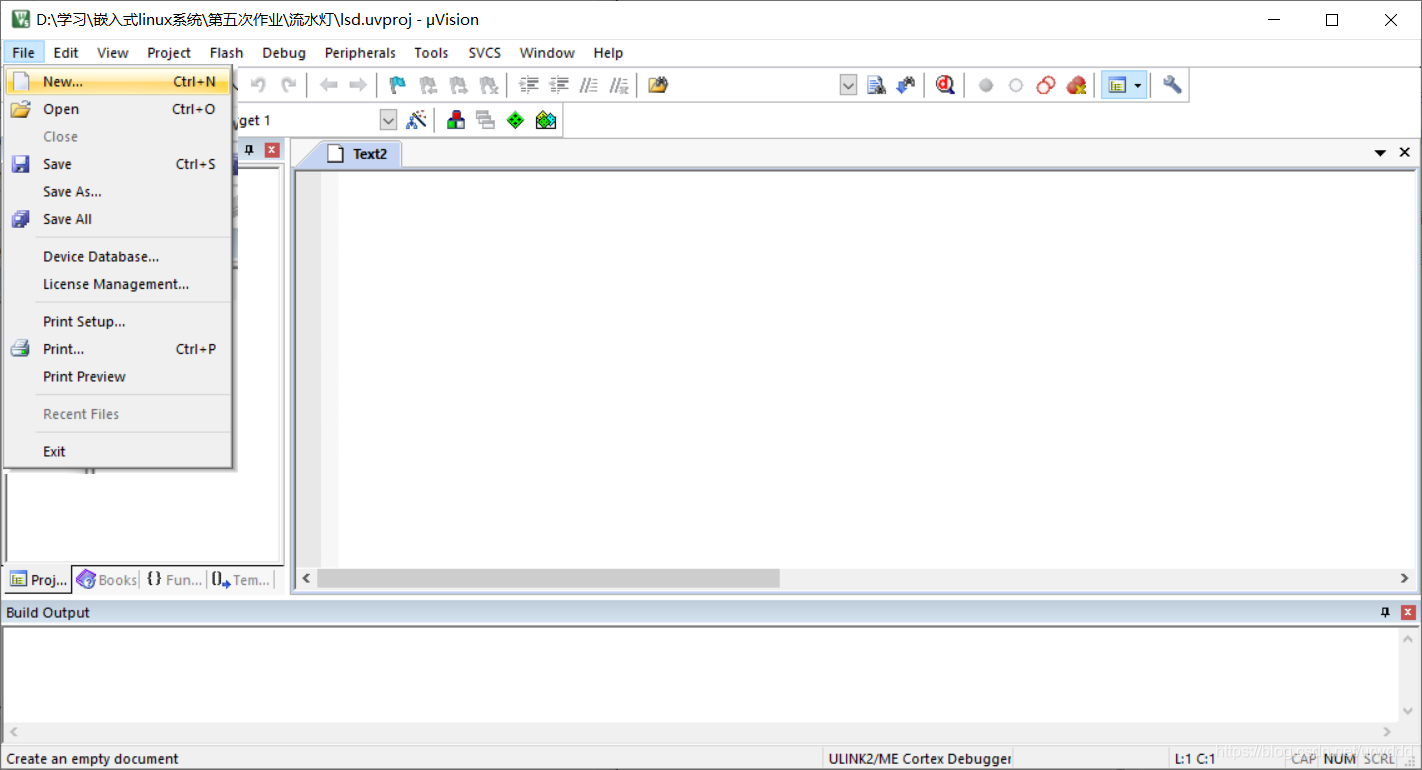Viewport: 1422px width, 770px height.
Task: Expand the window layout button's dropdown arrow
Action: pyautogui.click(x=1138, y=85)
